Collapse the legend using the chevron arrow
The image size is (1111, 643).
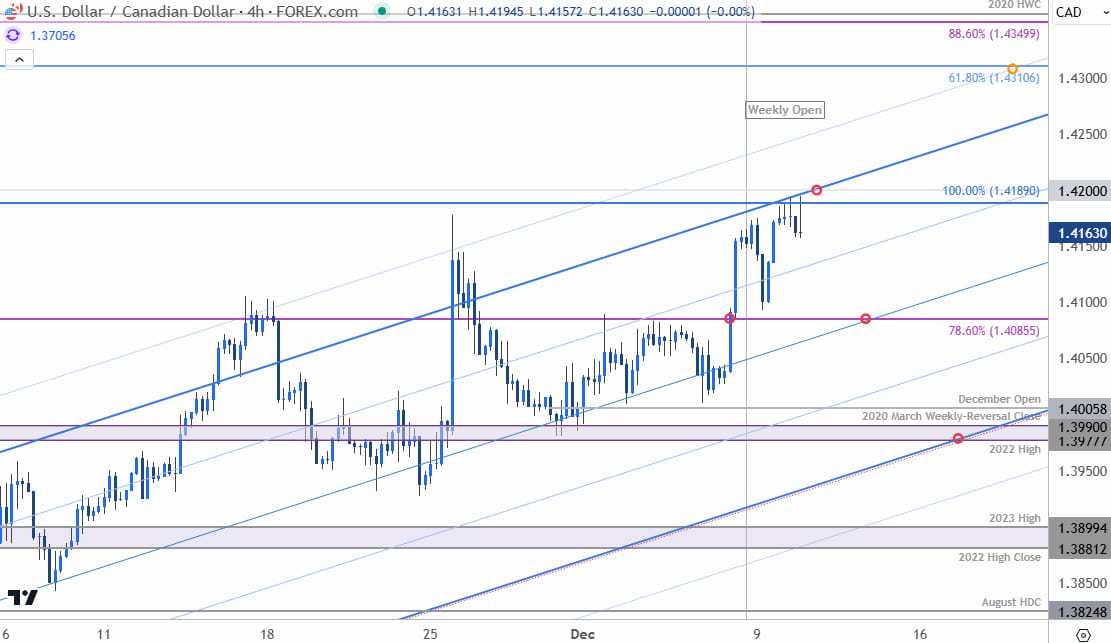[20, 59]
